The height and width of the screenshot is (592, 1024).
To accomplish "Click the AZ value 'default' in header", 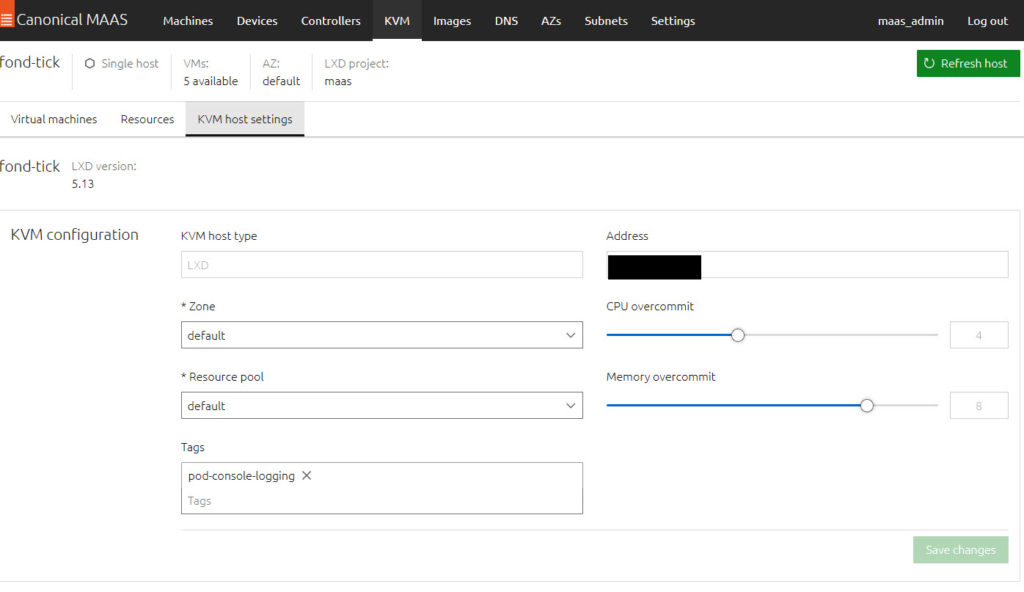I will tap(281, 81).
